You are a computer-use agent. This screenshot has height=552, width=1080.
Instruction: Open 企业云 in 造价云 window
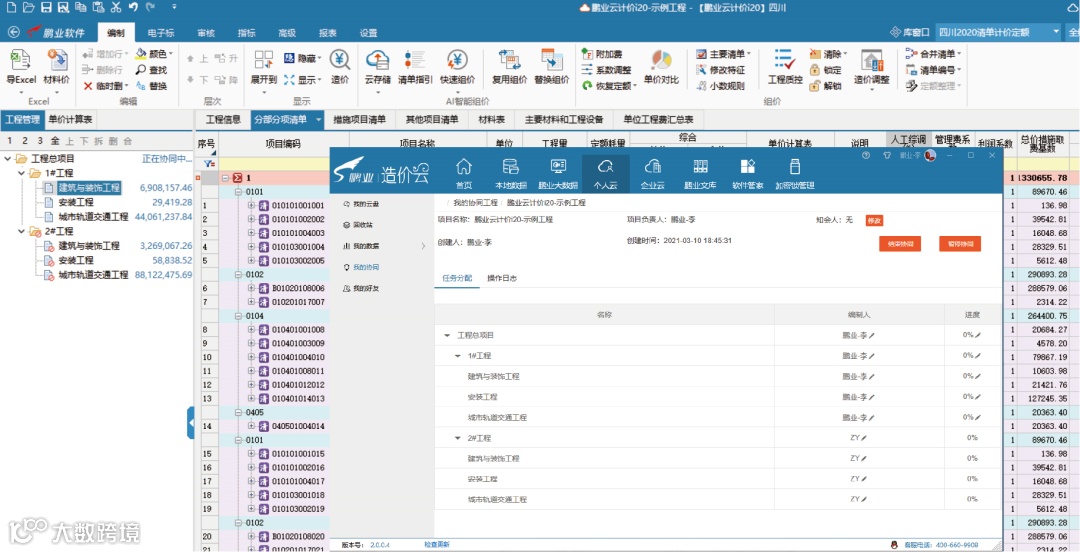[x=652, y=174]
